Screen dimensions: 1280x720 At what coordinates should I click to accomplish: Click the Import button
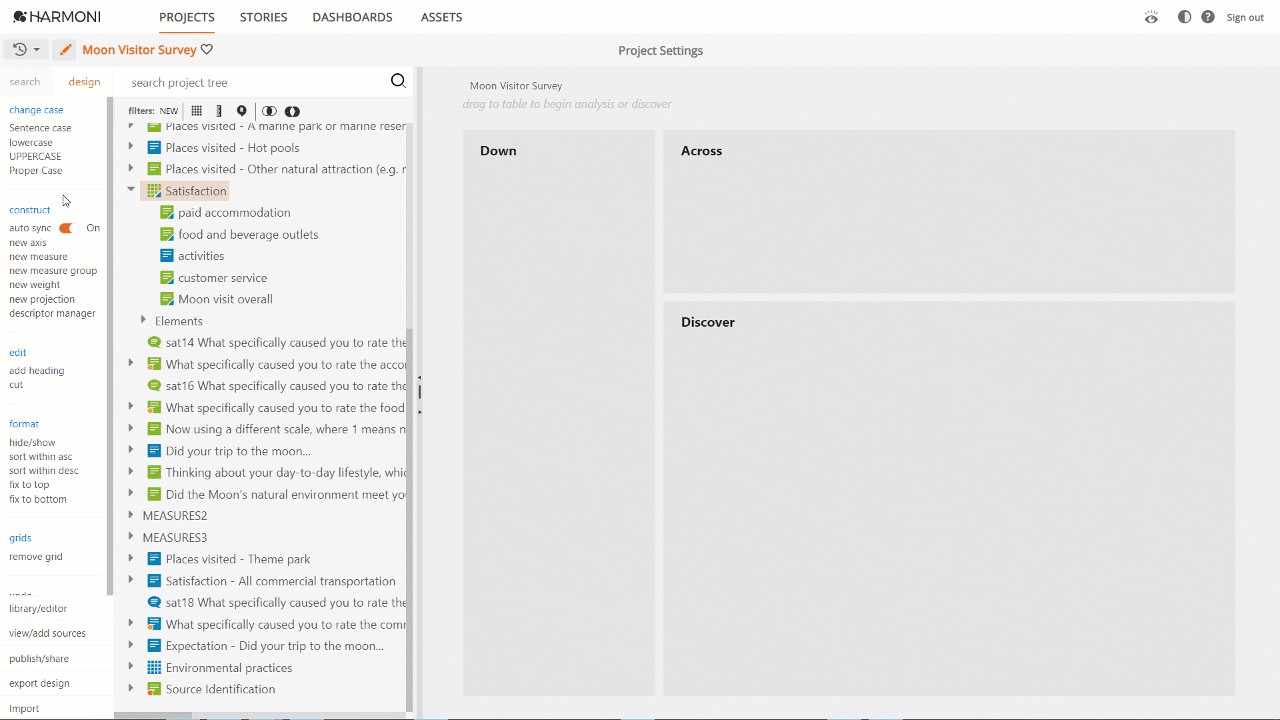tap(24, 708)
